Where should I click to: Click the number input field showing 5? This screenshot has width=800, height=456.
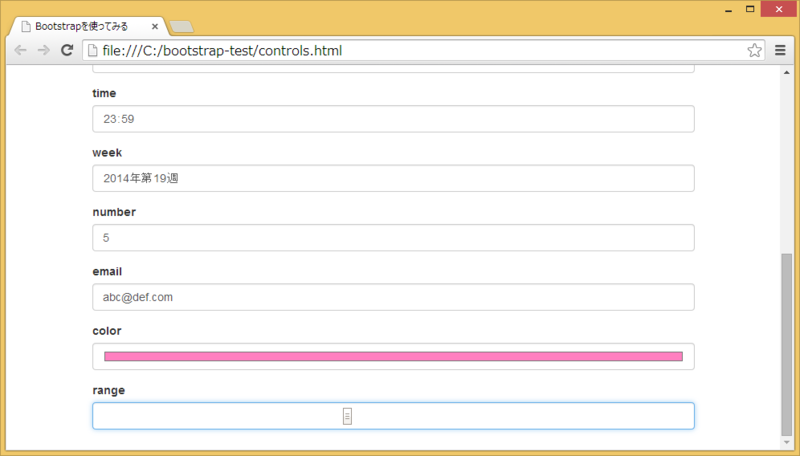point(393,238)
